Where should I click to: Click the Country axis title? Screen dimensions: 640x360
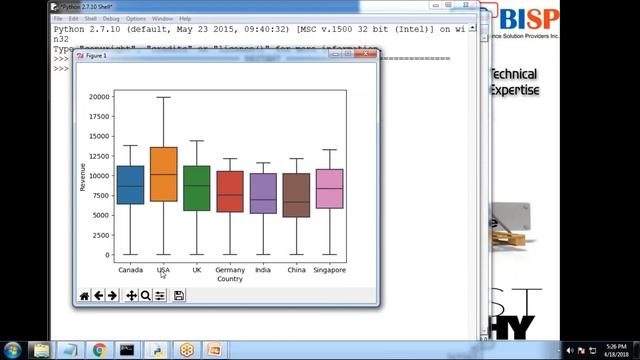[x=230, y=279]
